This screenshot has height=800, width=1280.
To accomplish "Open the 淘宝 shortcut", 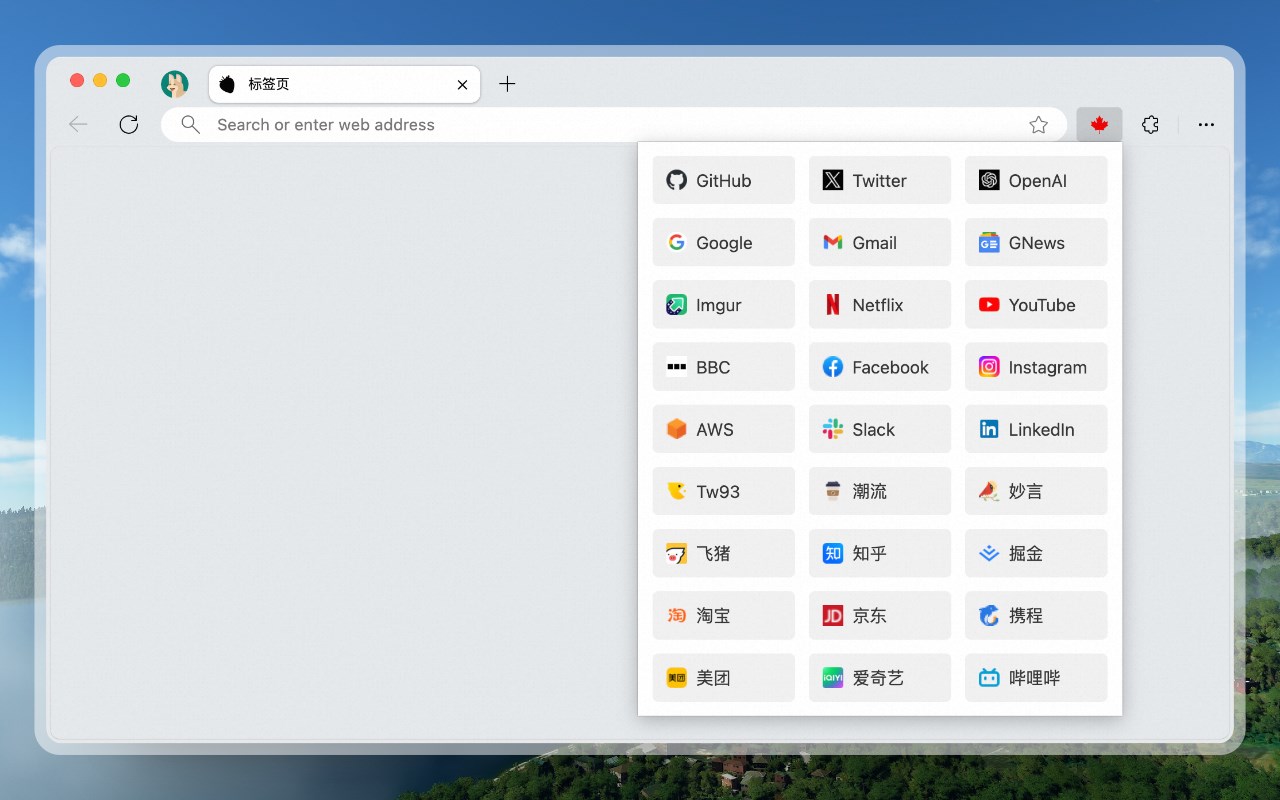I will (x=724, y=616).
